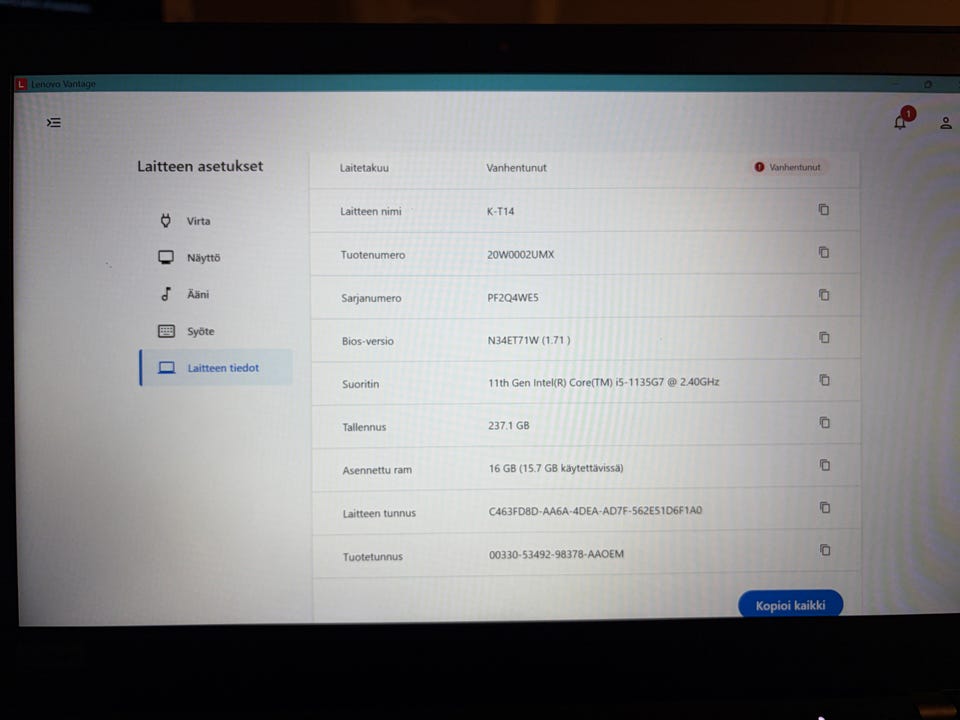Select product number 20W0002UMX text
The height and width of the screenshot is (720, 960).
pyautogui.click(x=520, y=254)
